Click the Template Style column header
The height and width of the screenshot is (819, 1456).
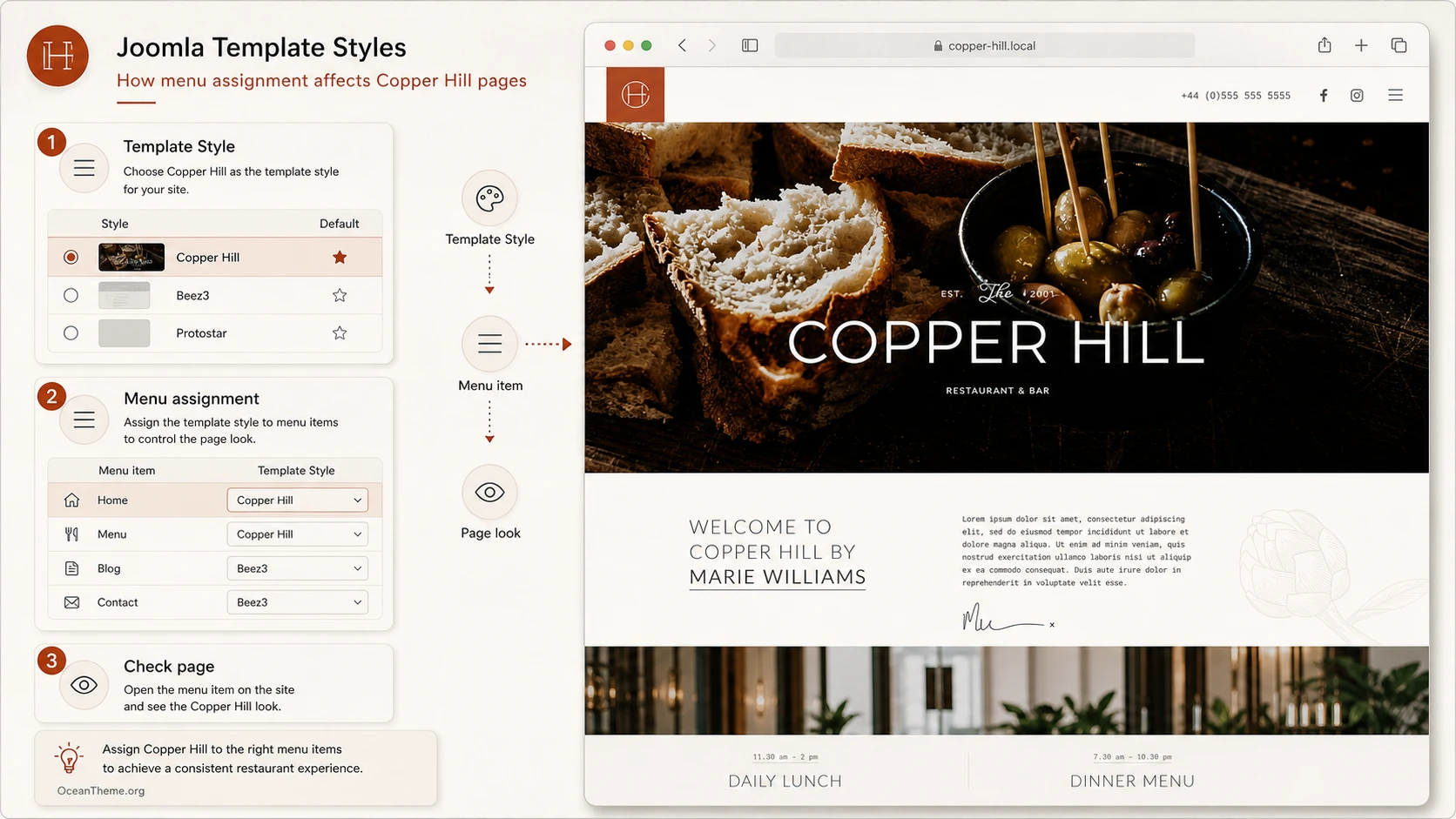tap(296, 471)
